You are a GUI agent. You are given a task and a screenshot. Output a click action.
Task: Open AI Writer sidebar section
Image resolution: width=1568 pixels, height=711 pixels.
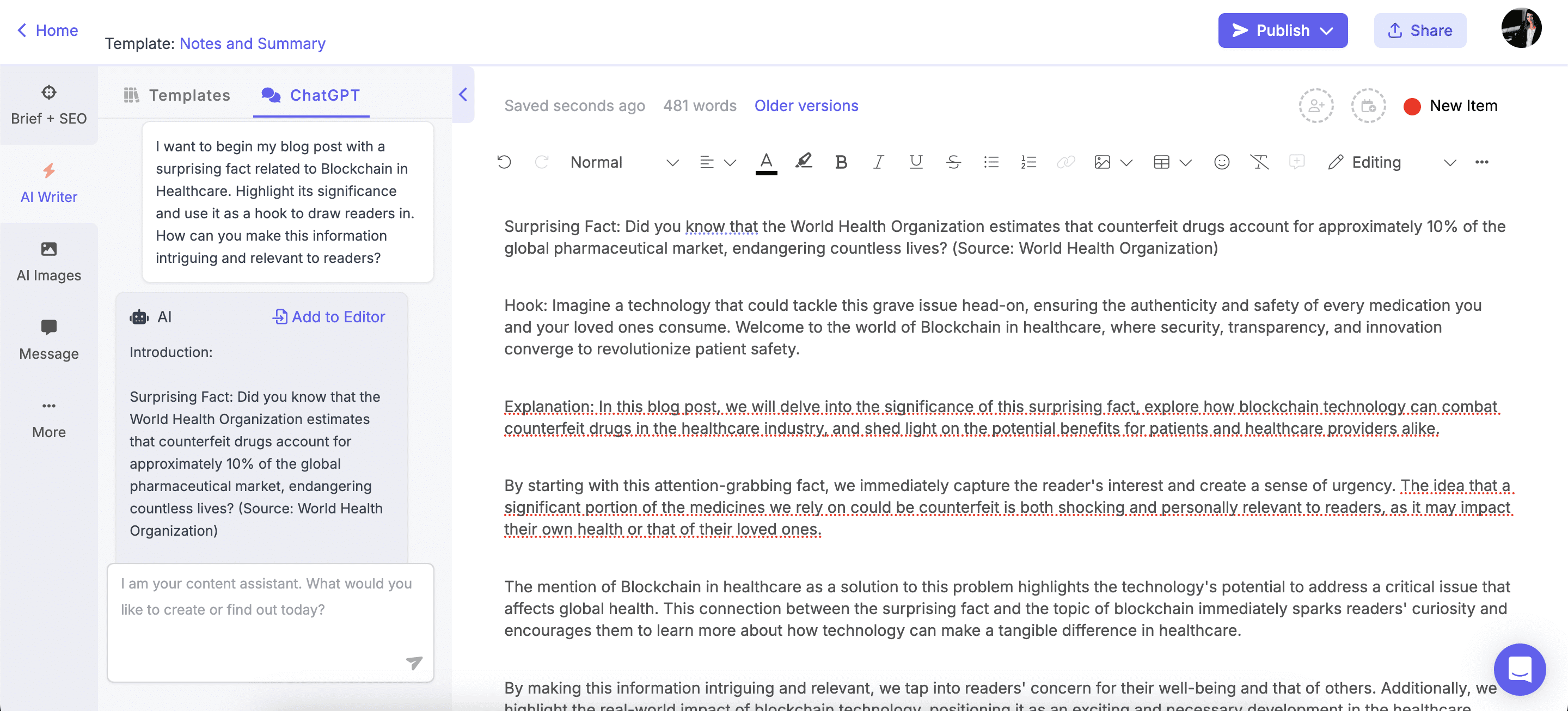48,184
